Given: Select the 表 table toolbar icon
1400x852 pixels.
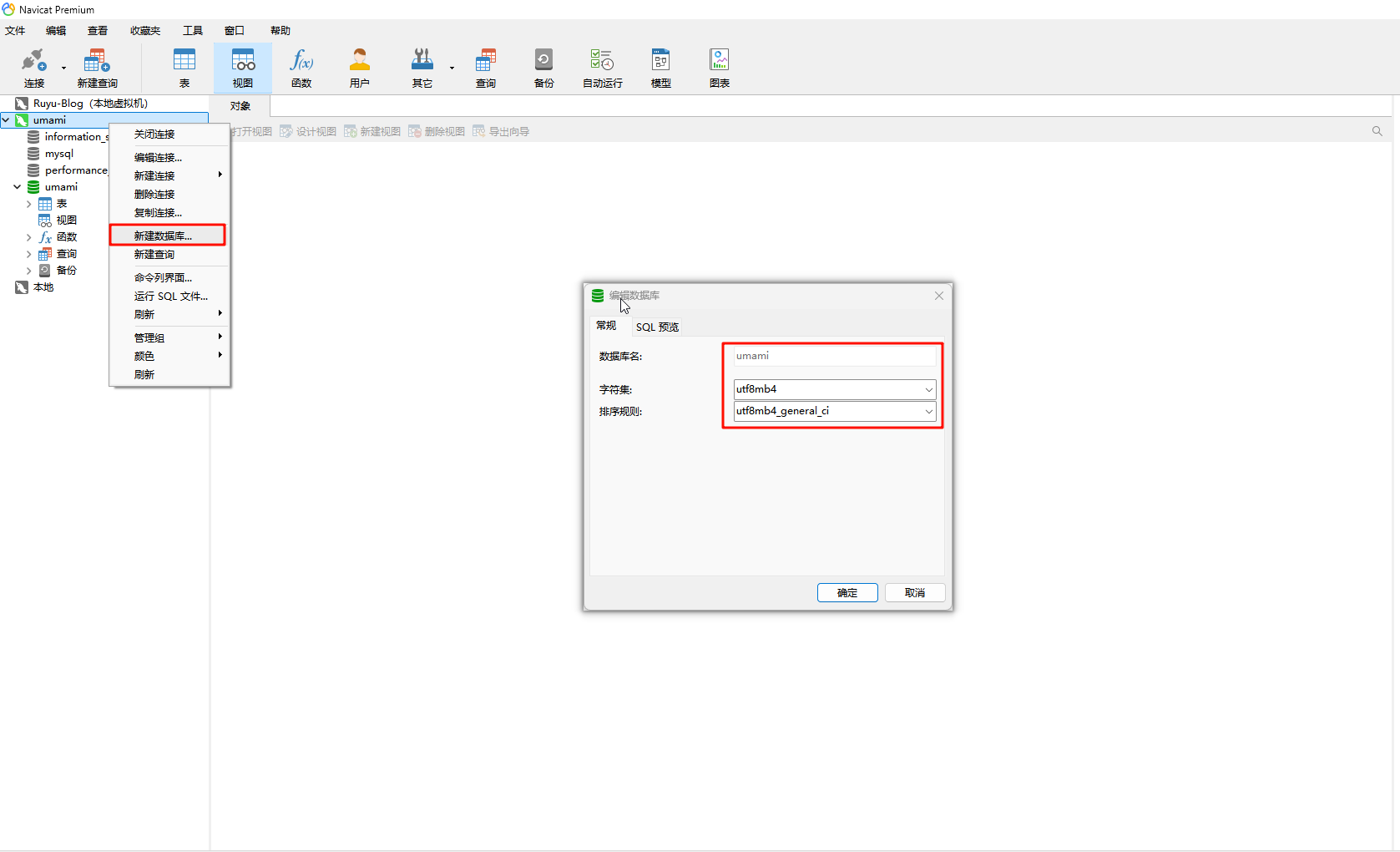Looking at the screenshot, I should (184, 68).
